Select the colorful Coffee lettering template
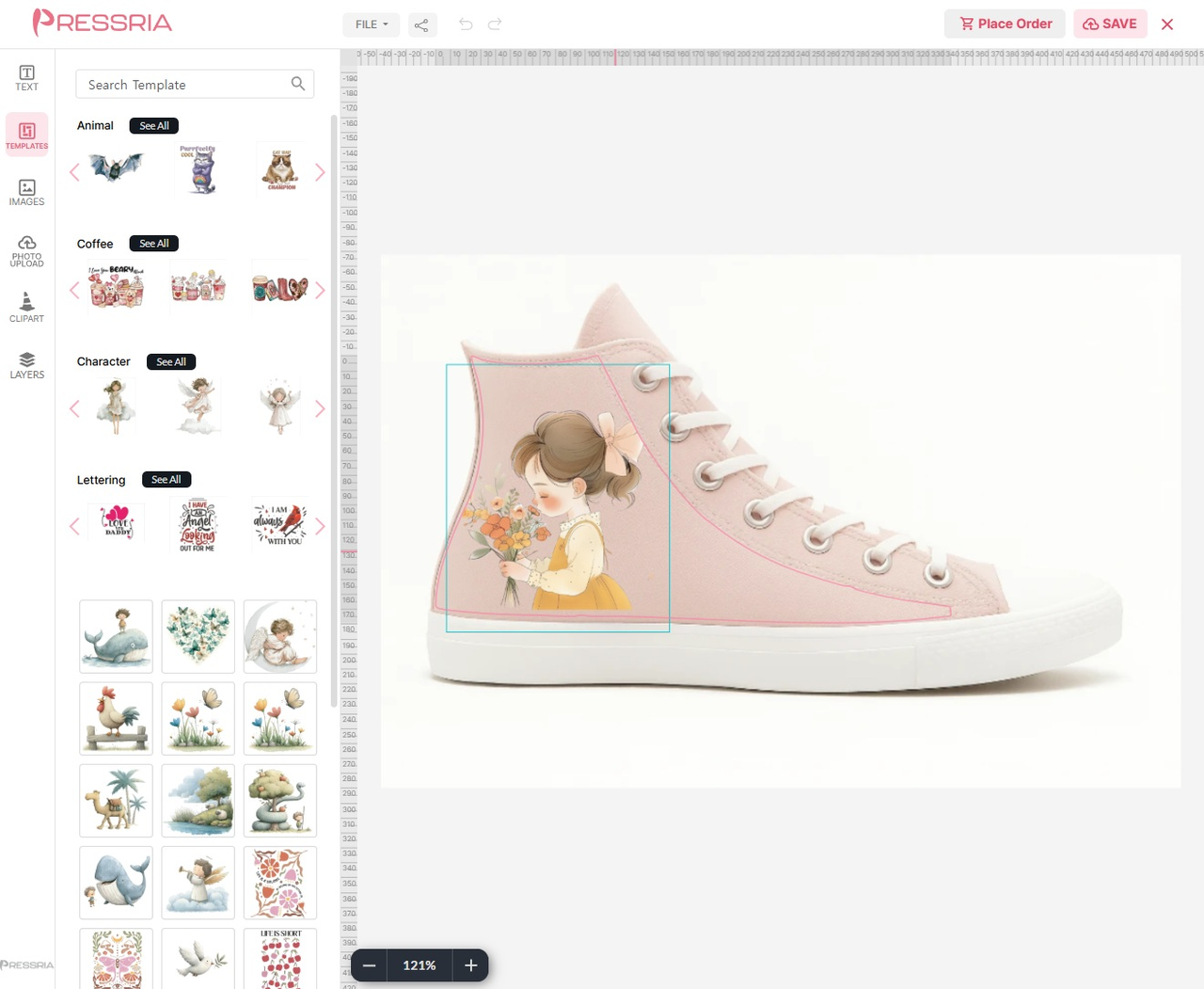 (x=280, y=287)
